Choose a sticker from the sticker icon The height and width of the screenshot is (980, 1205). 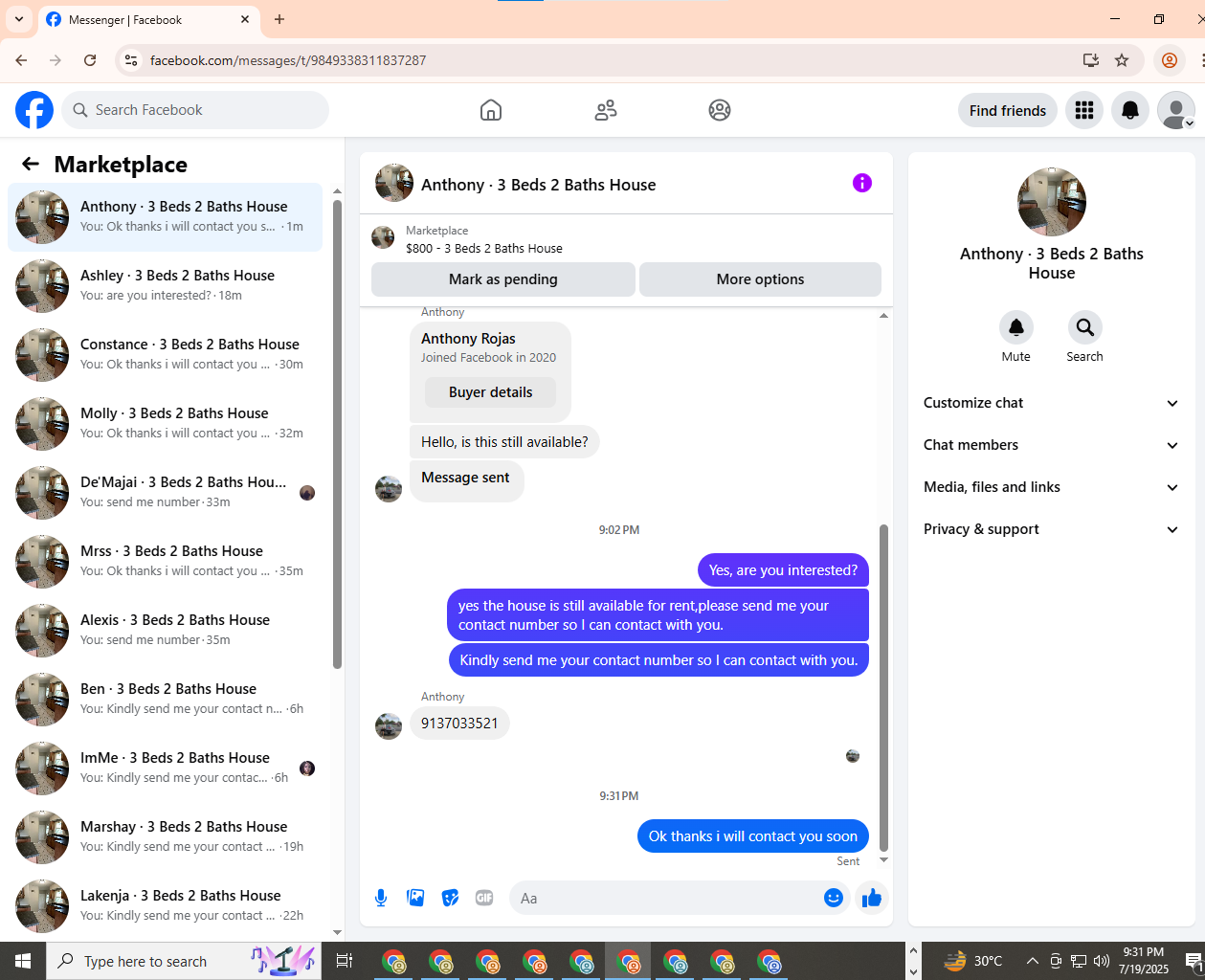click(450, 898)
